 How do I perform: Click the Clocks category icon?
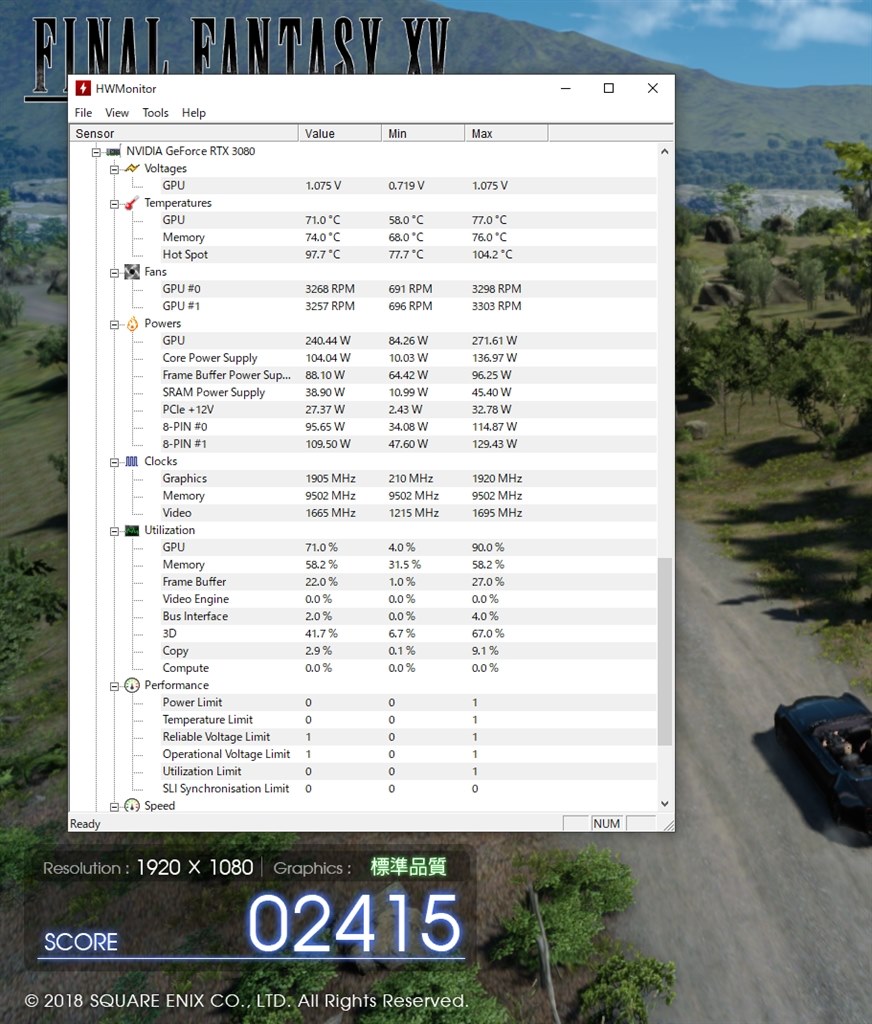(x=132, y=461)
